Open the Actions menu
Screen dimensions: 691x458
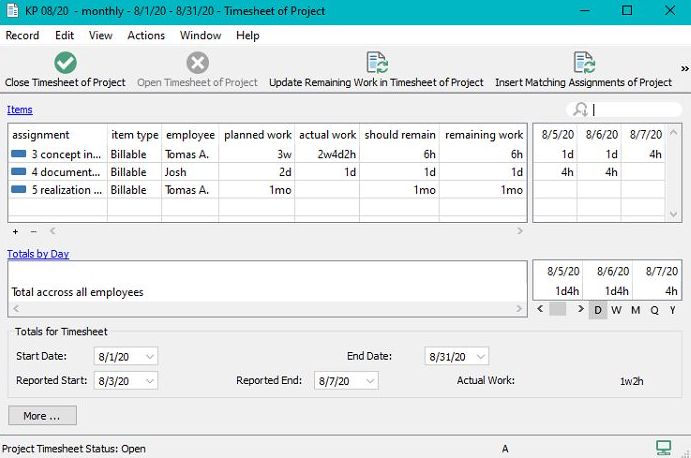click(146, 35)
